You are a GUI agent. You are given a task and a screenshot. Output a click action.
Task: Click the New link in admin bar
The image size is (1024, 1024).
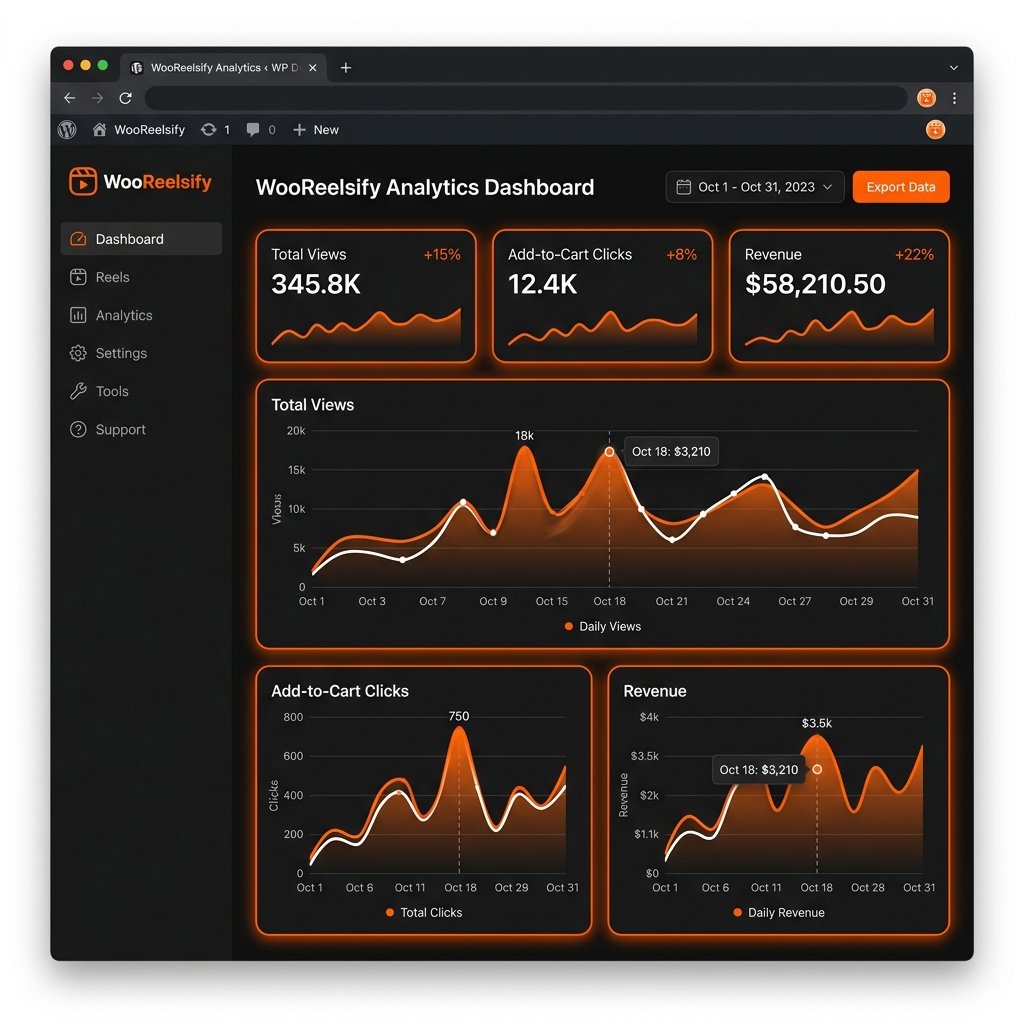click(326, 130)
